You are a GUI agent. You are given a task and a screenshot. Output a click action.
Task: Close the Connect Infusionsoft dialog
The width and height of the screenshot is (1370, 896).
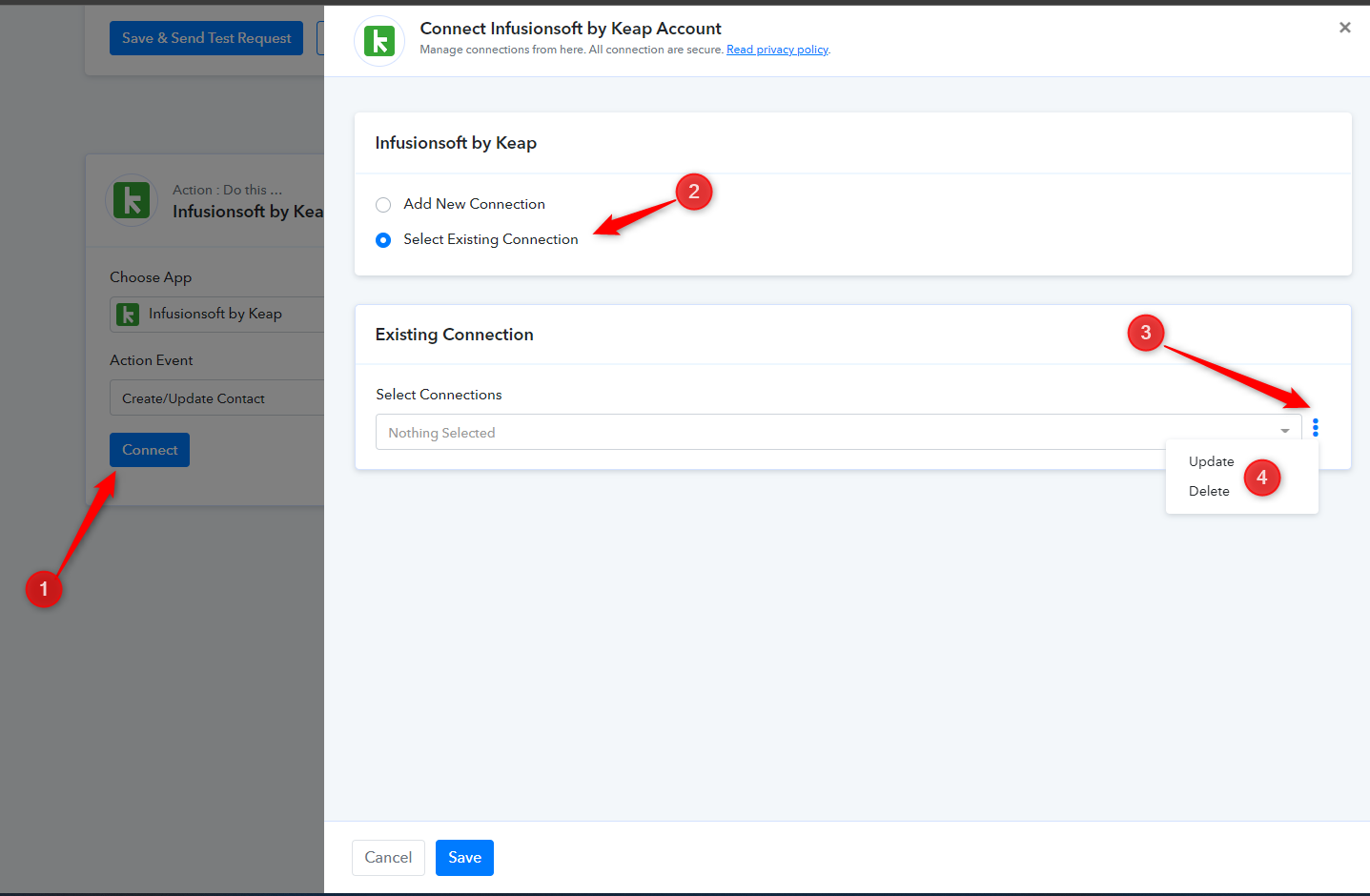pos(1344,28)
